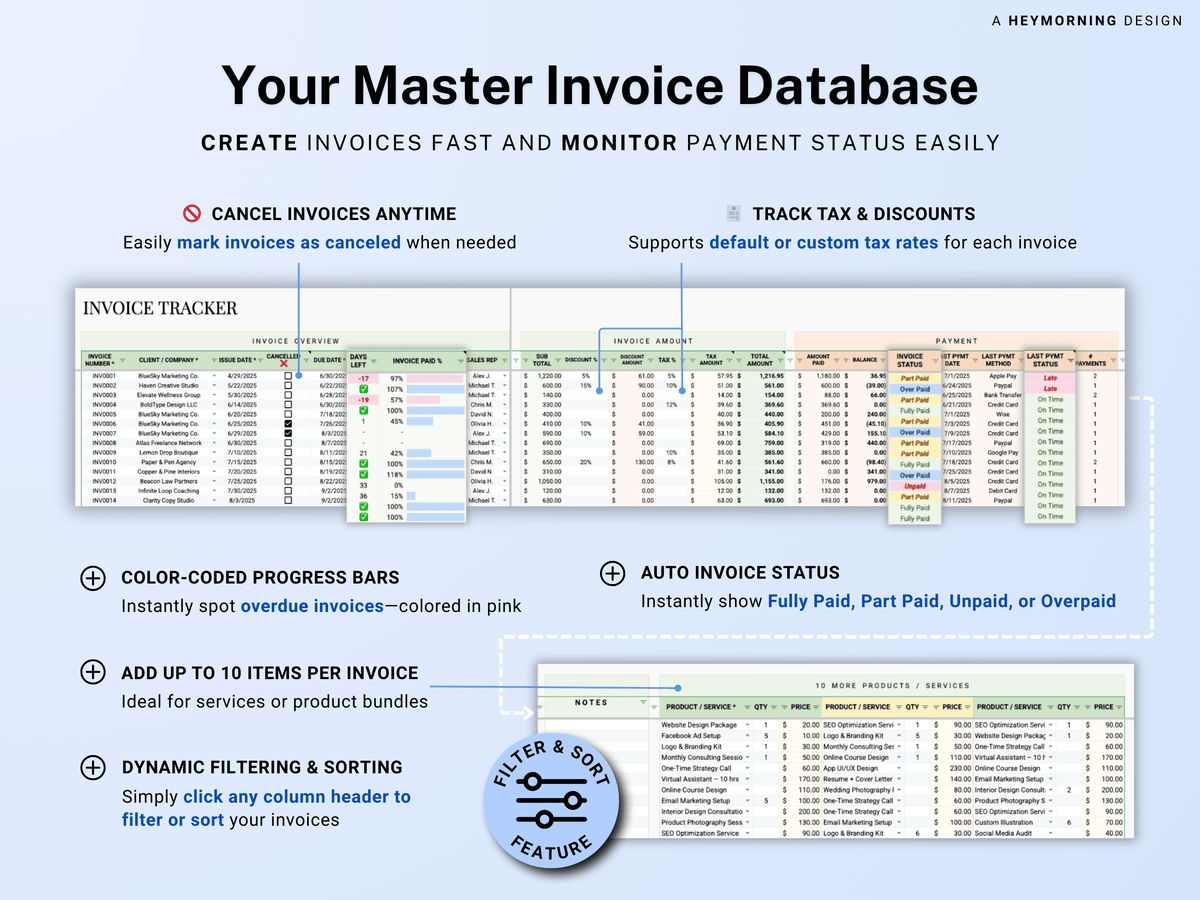The width and height of the screenshot is (1200, 900).
Task: Click the filter icon on Total Amount header
Action: [x=780, y=360]
